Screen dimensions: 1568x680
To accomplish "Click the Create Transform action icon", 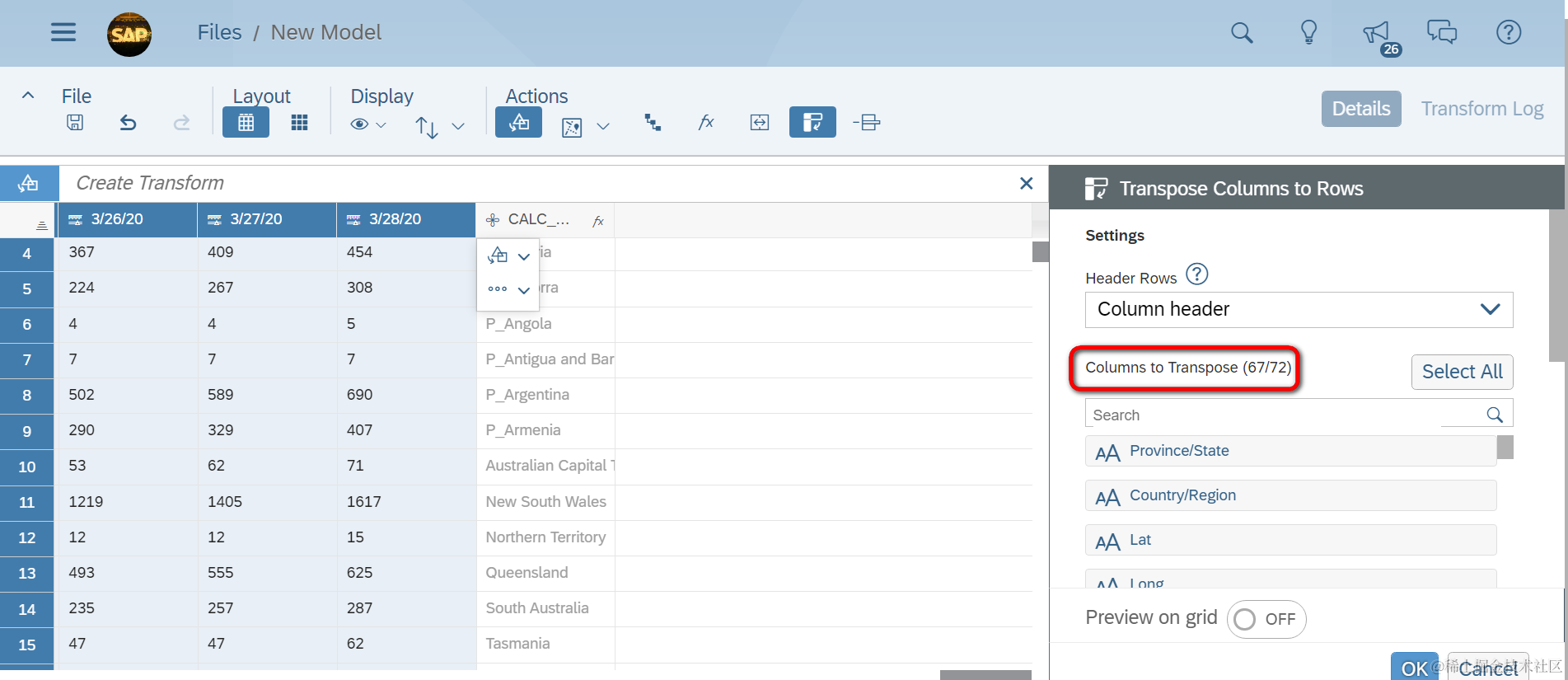I will coord(518,122).
